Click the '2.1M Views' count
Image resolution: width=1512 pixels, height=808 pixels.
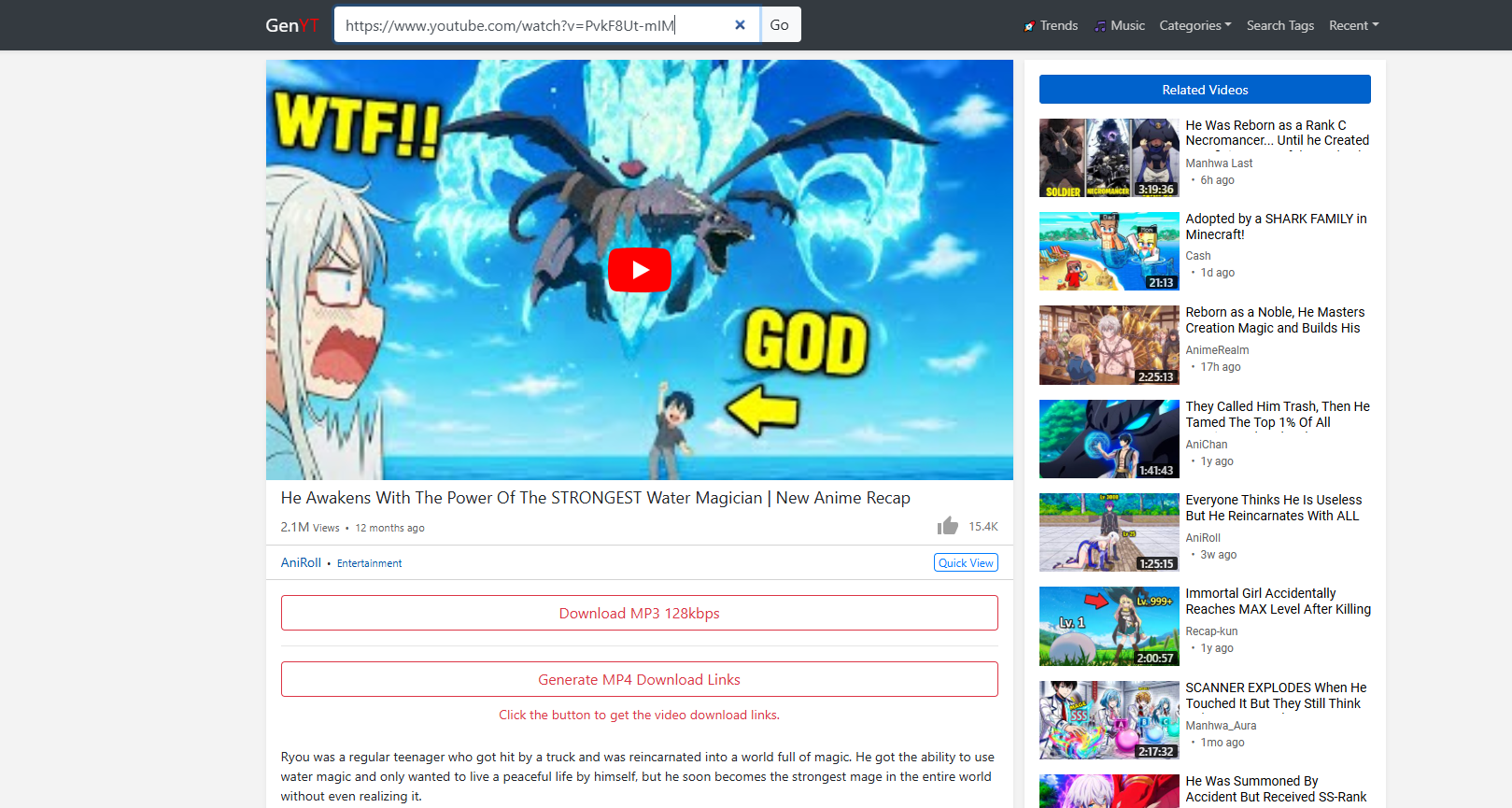click(310, 527)
